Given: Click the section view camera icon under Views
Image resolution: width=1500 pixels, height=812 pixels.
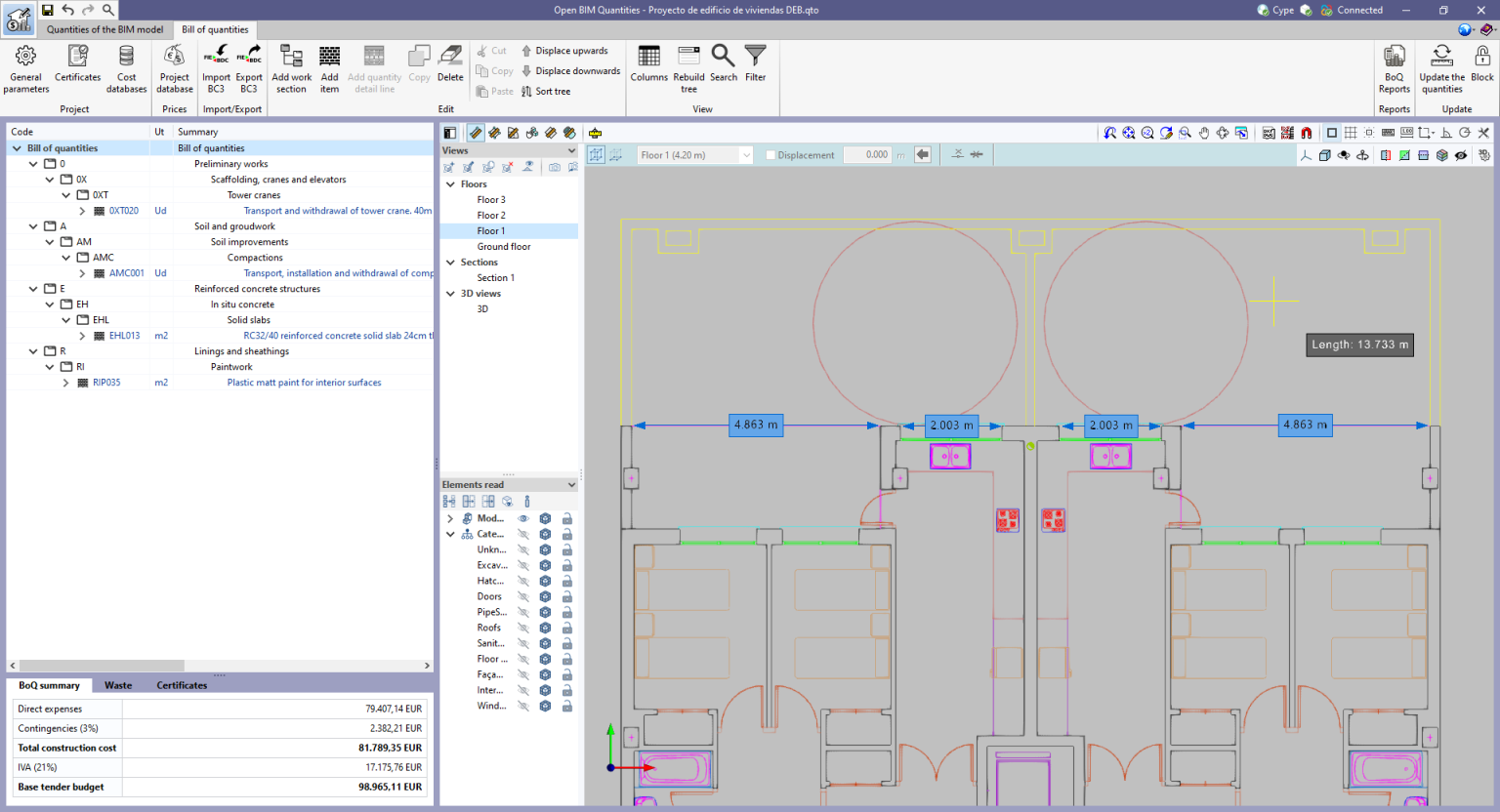Looking at the screenshot, I should 556,167.
